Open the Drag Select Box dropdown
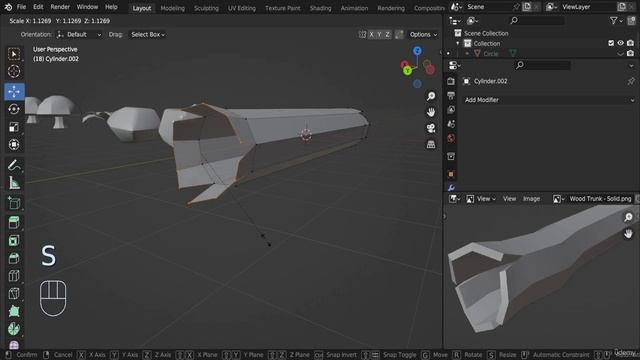The width and height of the screenshot is (640, 360). tap(148, 35)
